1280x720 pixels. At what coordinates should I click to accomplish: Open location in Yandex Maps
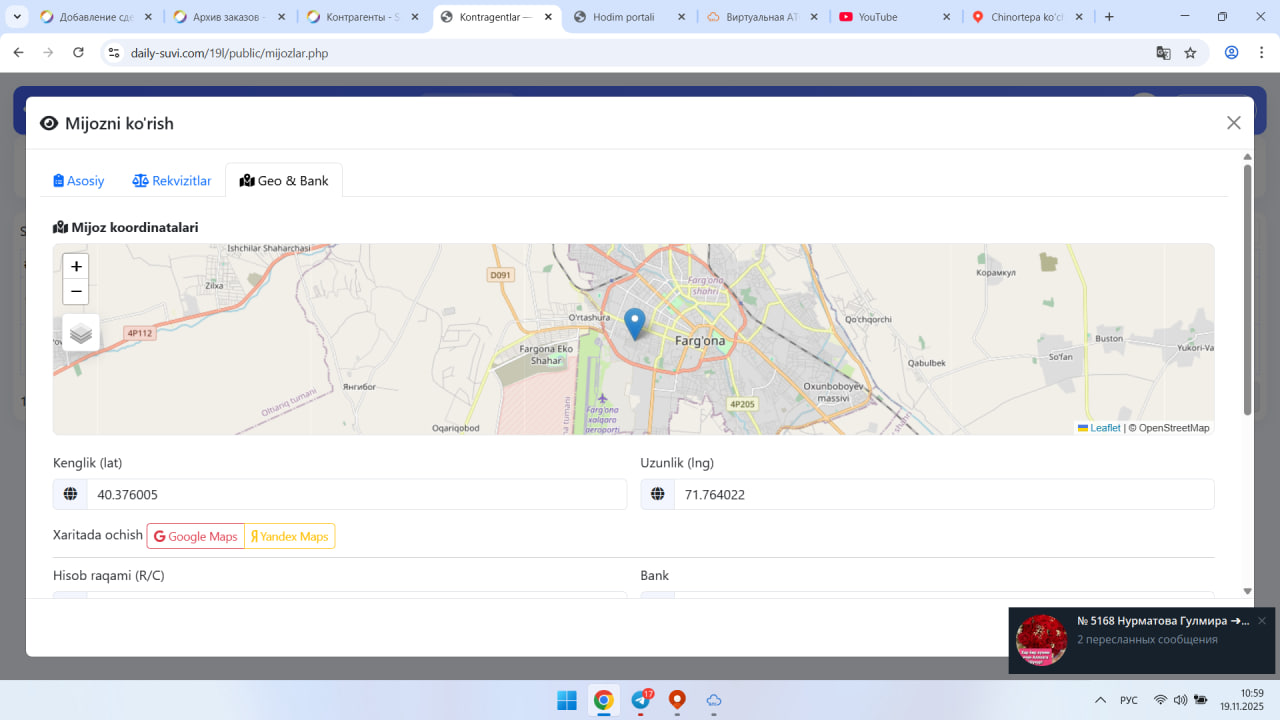pyautogui.click(x=290, y=536)
